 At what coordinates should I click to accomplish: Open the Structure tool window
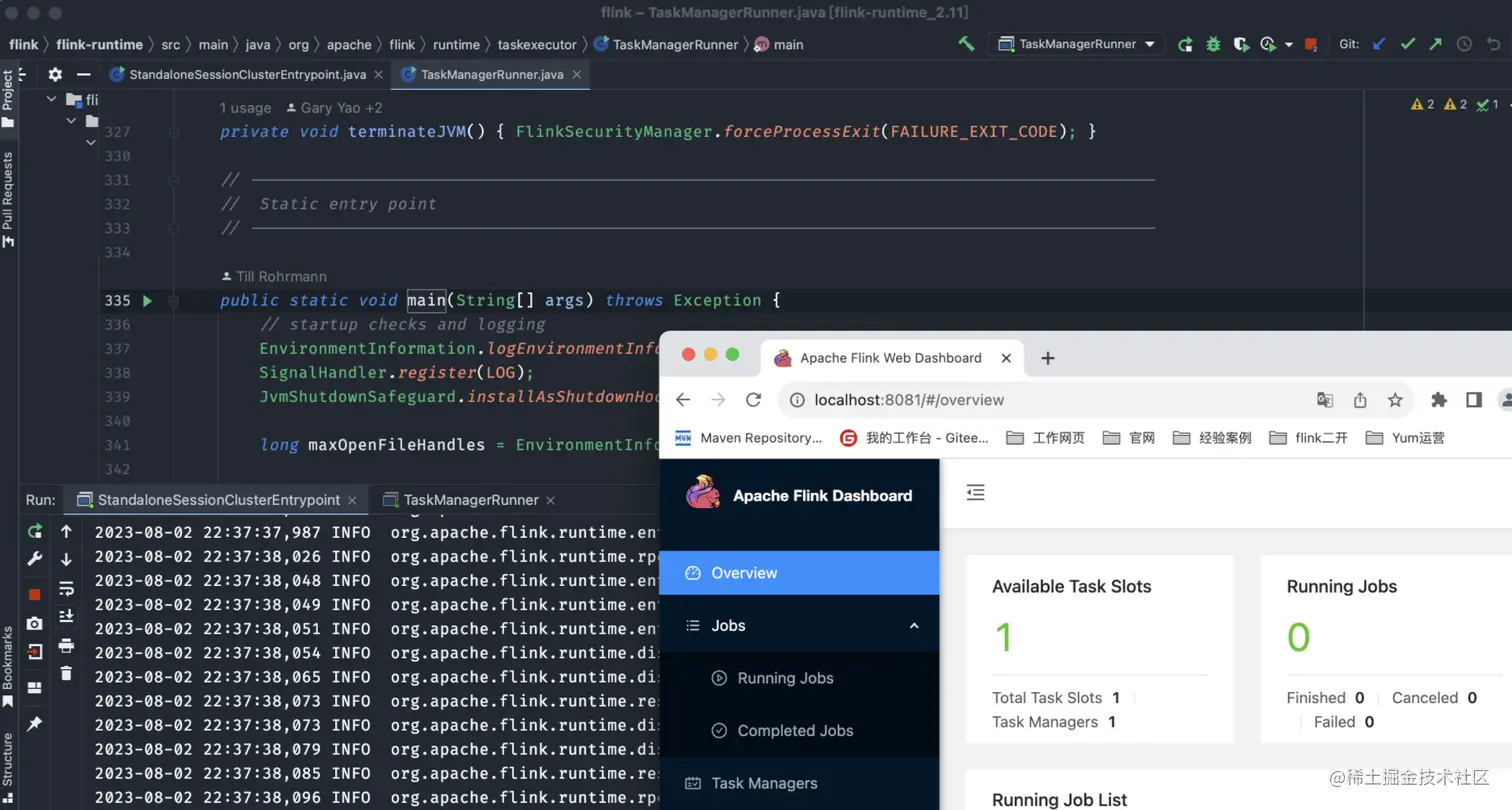[8, 767]
